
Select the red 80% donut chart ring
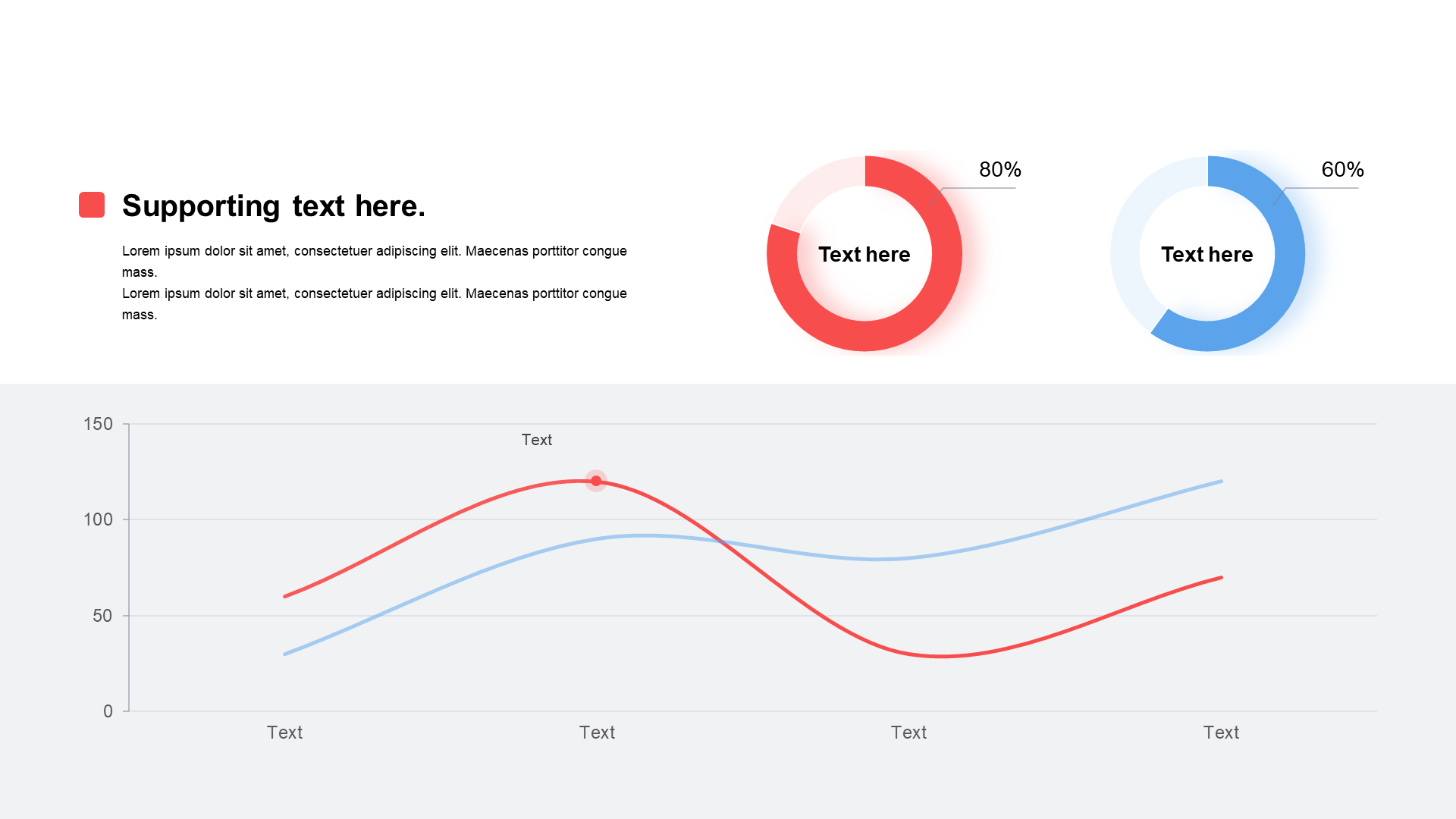point(948,254)
